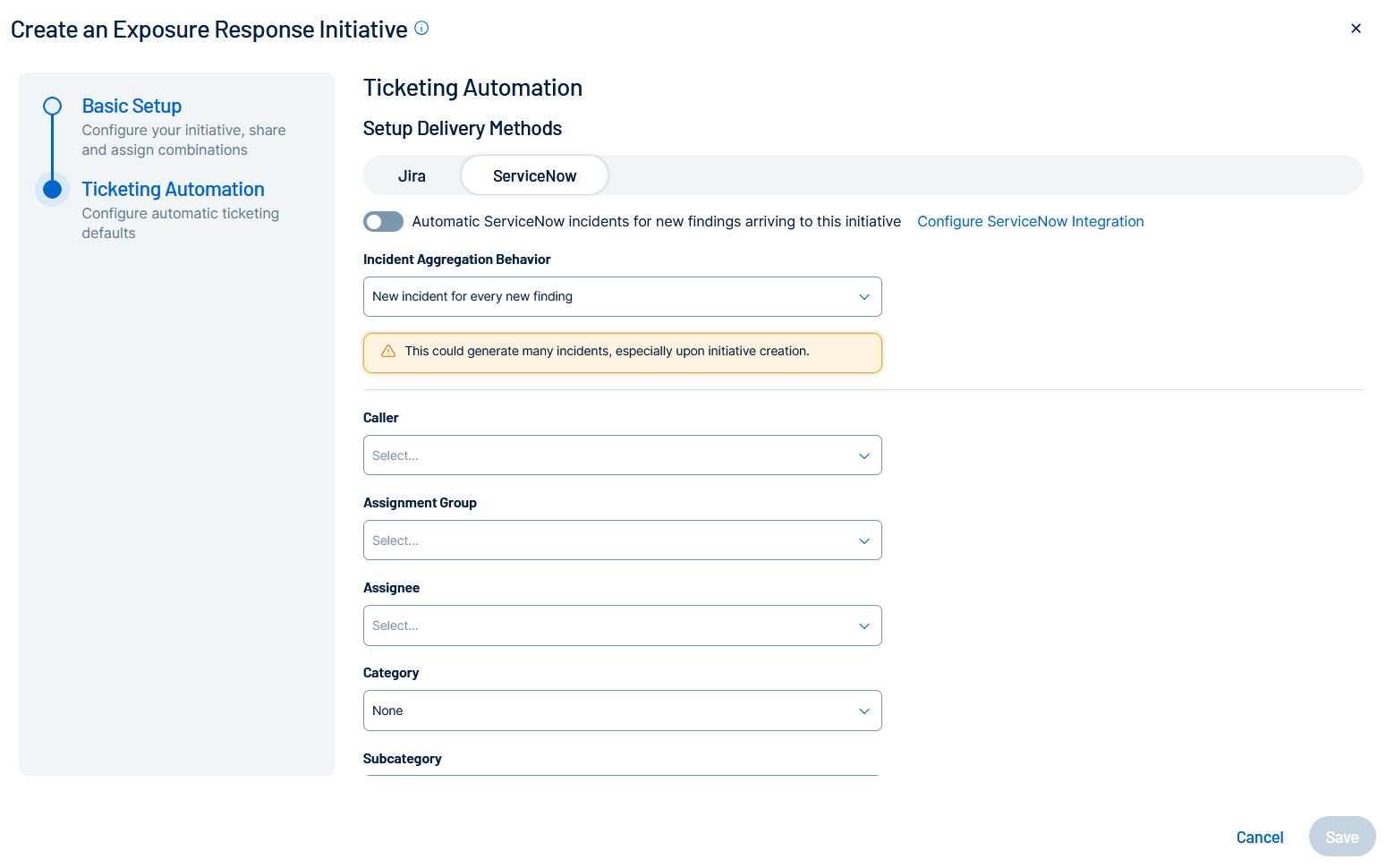Viewport: 1386px width, 868px height.
Task: Select the ServiceNow delivery tab
Action: point(534,176)
